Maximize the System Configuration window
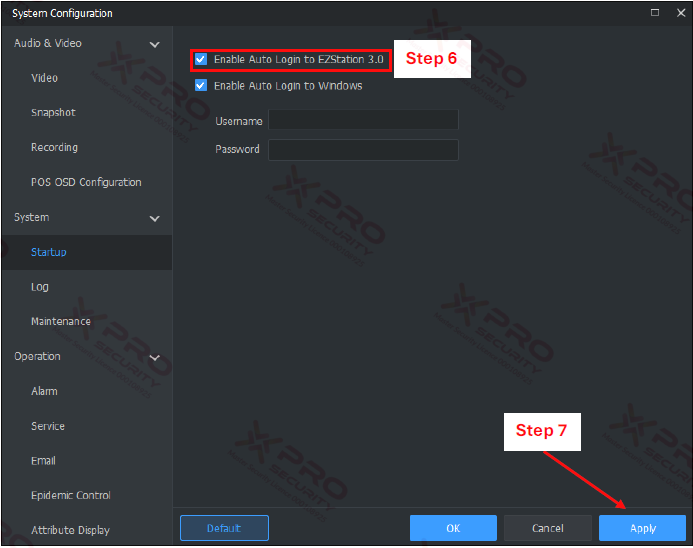Screen dimensions: 693x548 tap(655, 13)
